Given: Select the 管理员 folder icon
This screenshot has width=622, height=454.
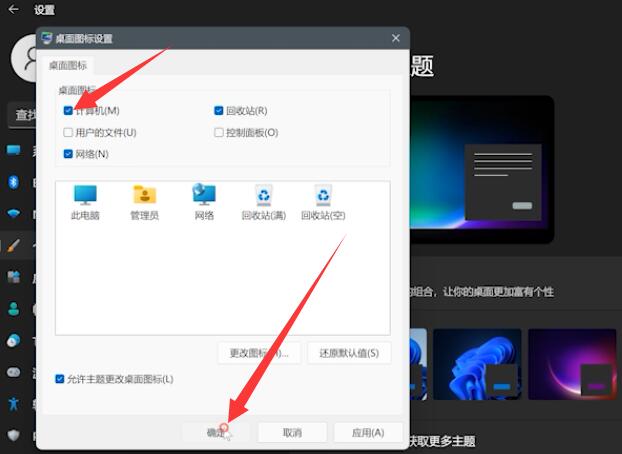Looking at the screenshot, I should pyautogui.click(x=144, y=203).
